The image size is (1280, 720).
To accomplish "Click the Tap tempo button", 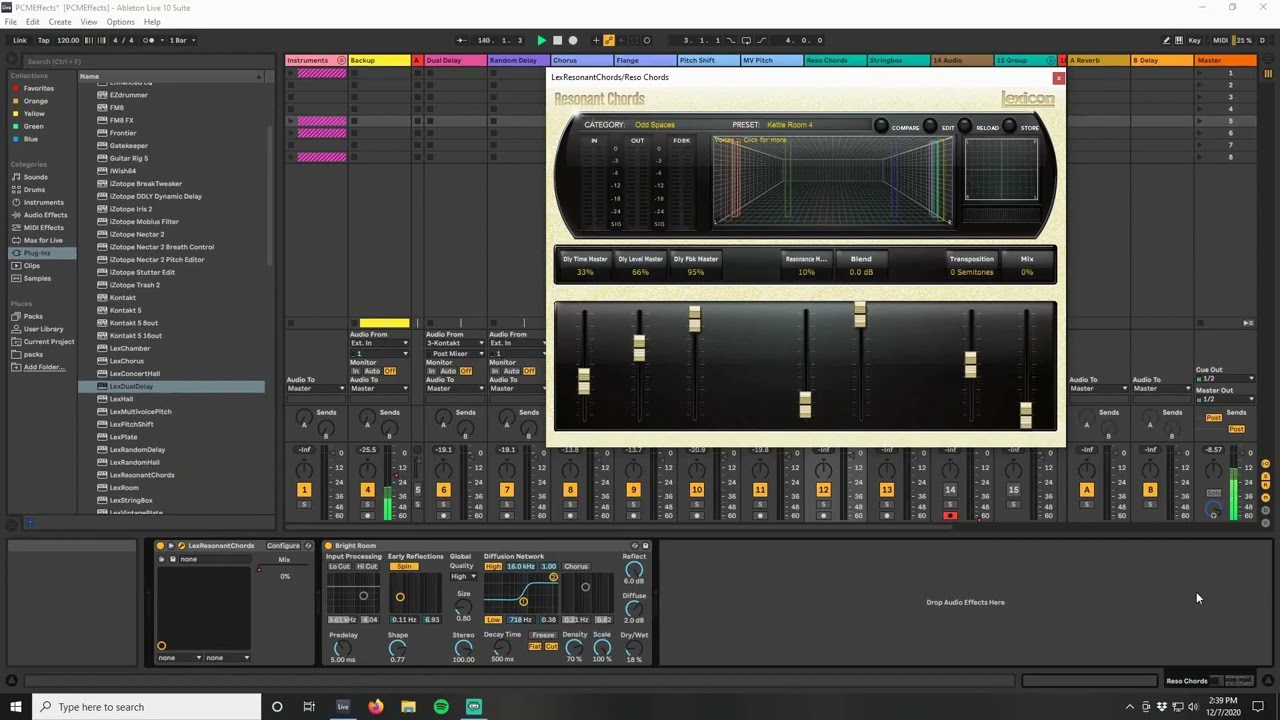I will tap(43, 40).
